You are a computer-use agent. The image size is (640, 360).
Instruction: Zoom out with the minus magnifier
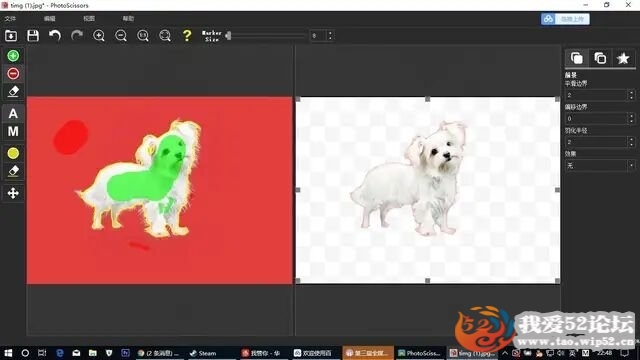pos(121,36)
